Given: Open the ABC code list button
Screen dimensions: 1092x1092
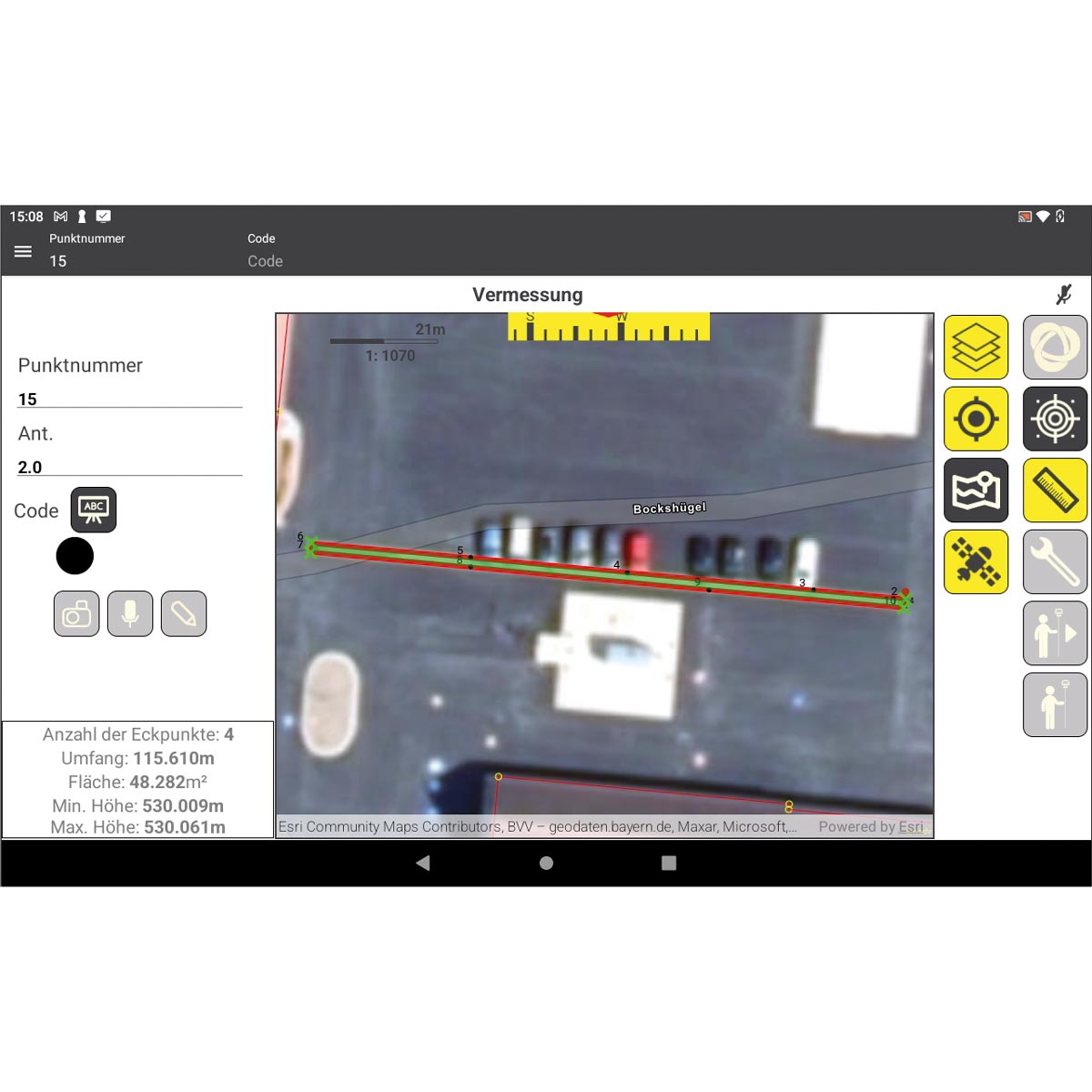Looking at the screenshot, I should 94,511.
